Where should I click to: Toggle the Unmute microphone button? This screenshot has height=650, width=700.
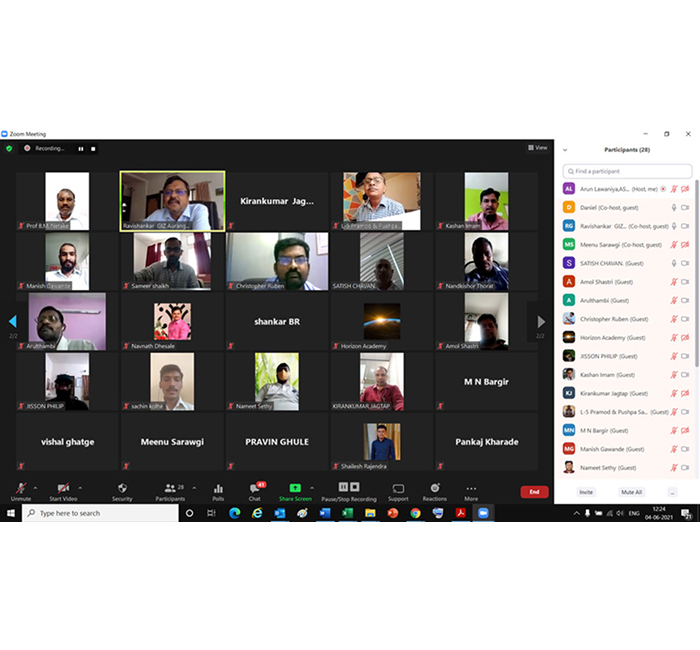[x=21, y=490]
